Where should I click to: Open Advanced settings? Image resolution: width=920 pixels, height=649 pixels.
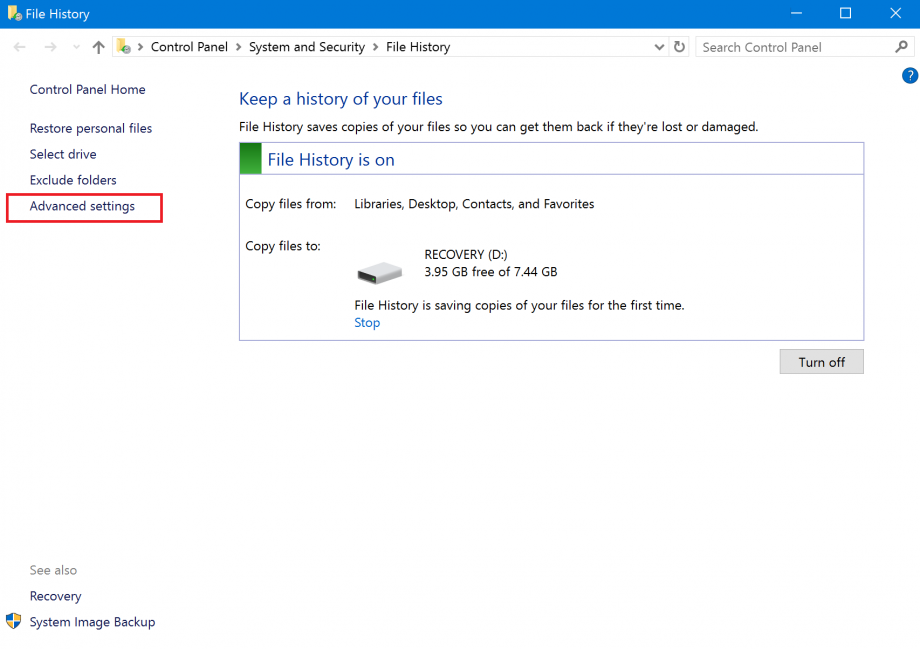click(x=82, y=206)
